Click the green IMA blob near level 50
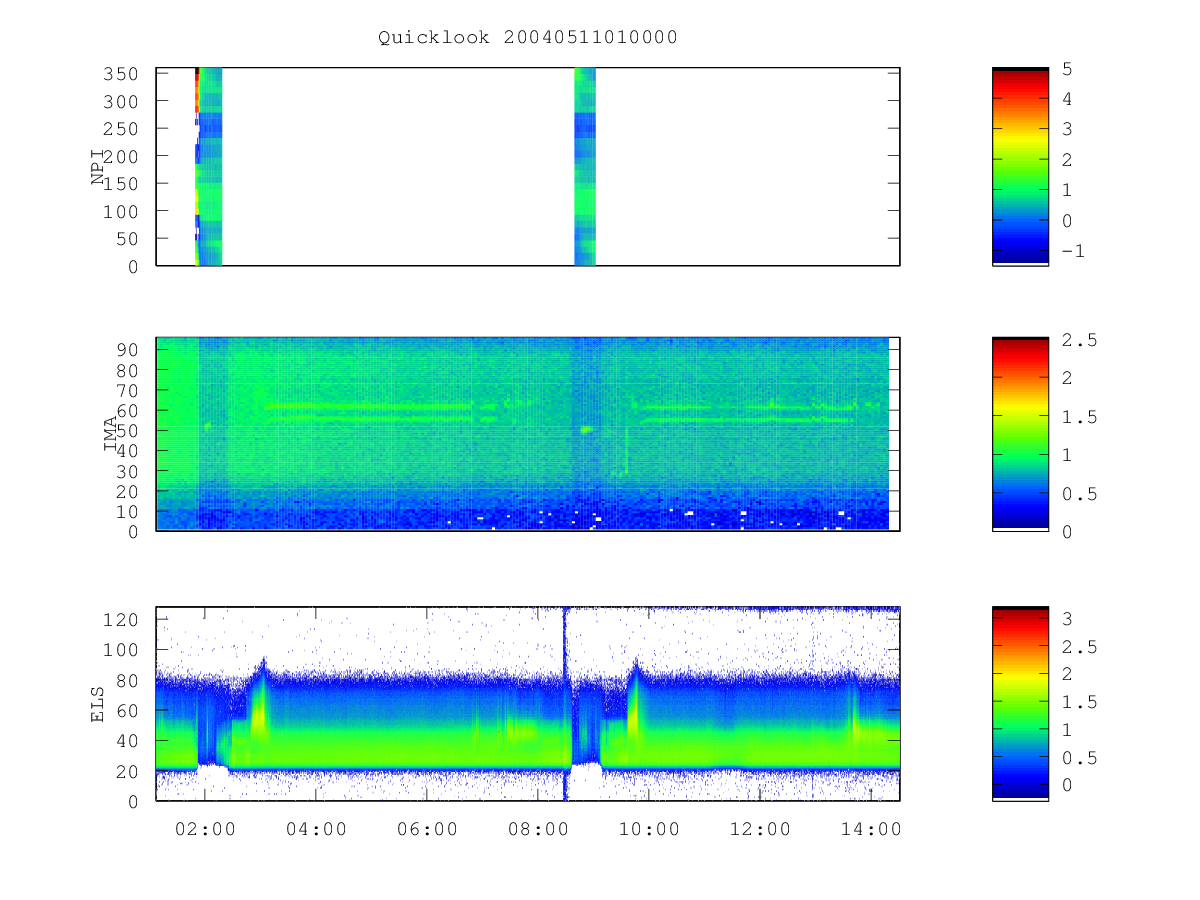Image resolution: width=1200 pixels, height=900 pixels. point(586,430)
